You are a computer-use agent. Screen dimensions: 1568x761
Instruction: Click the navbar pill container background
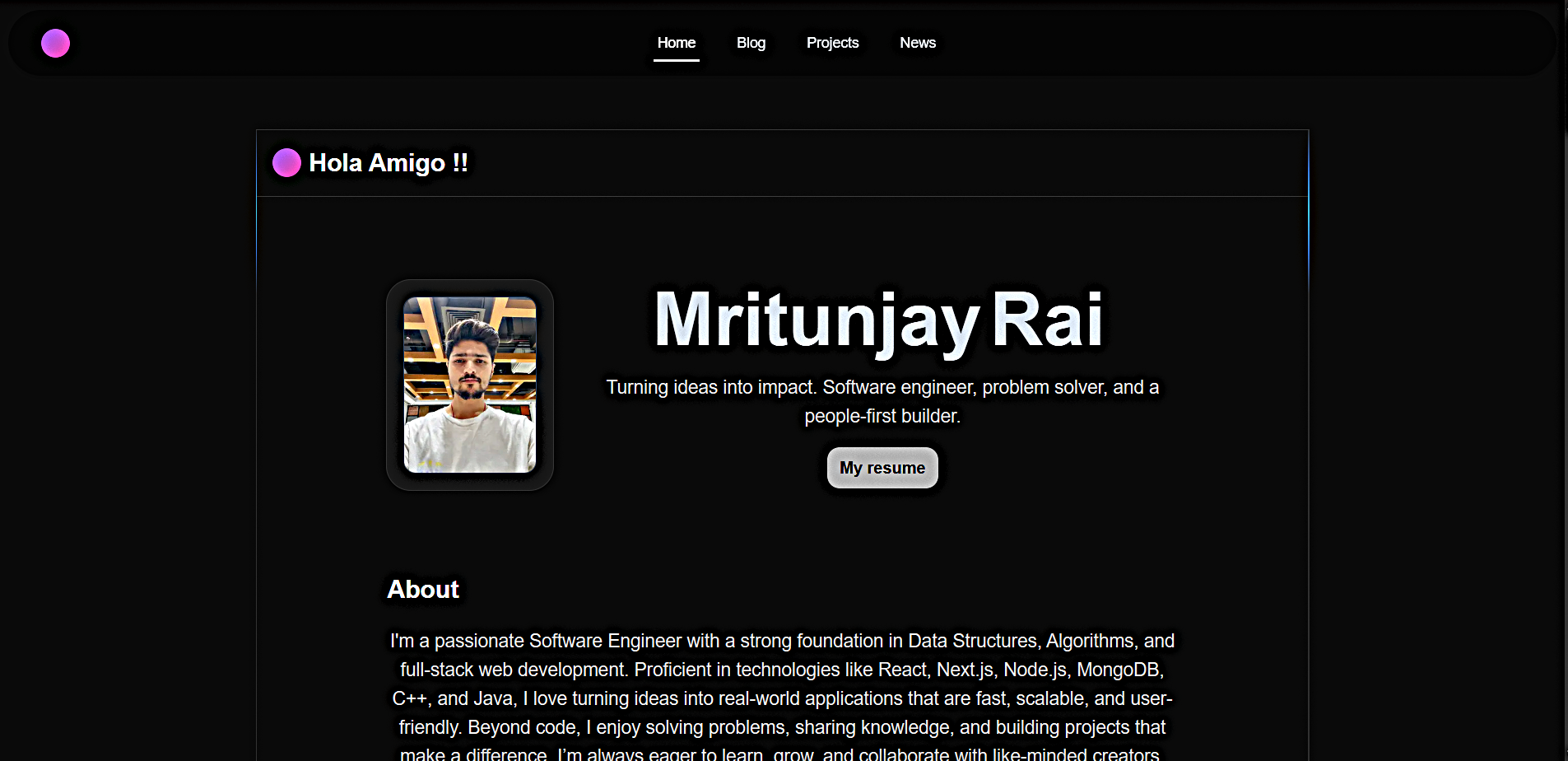pyautogui.click(x=329, y=42)
